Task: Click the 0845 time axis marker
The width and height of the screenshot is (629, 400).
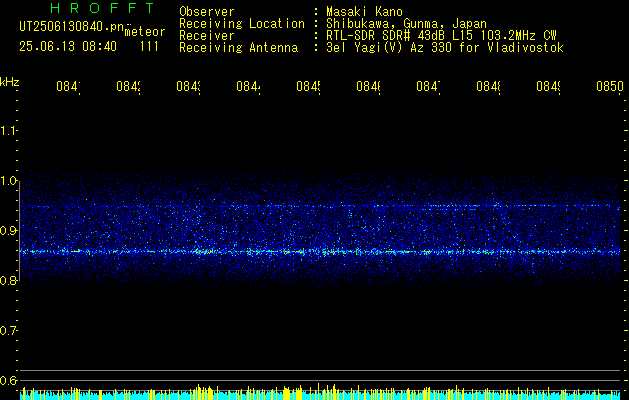Action: 308,86
